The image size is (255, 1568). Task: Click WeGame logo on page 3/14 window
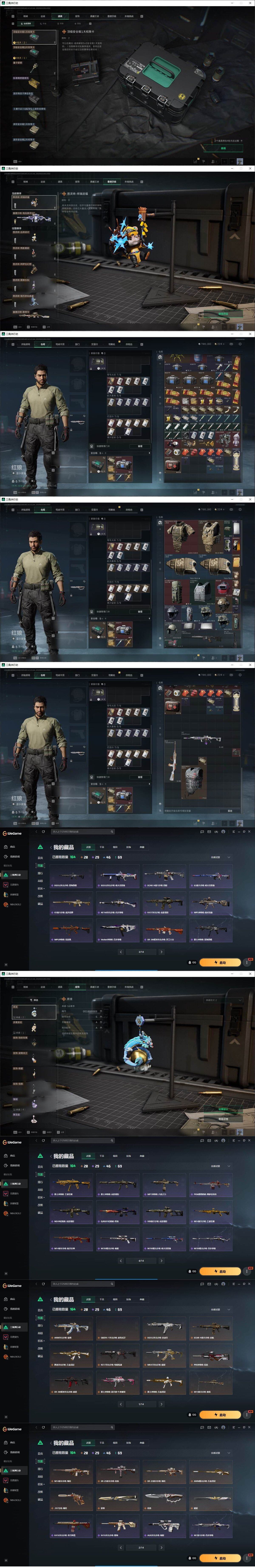[x=12, y=833]
